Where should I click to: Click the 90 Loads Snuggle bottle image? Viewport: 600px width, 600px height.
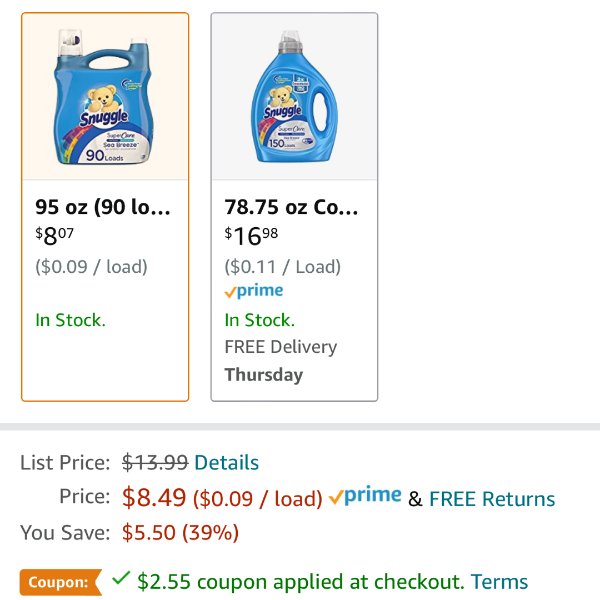(x=104, y=97)
